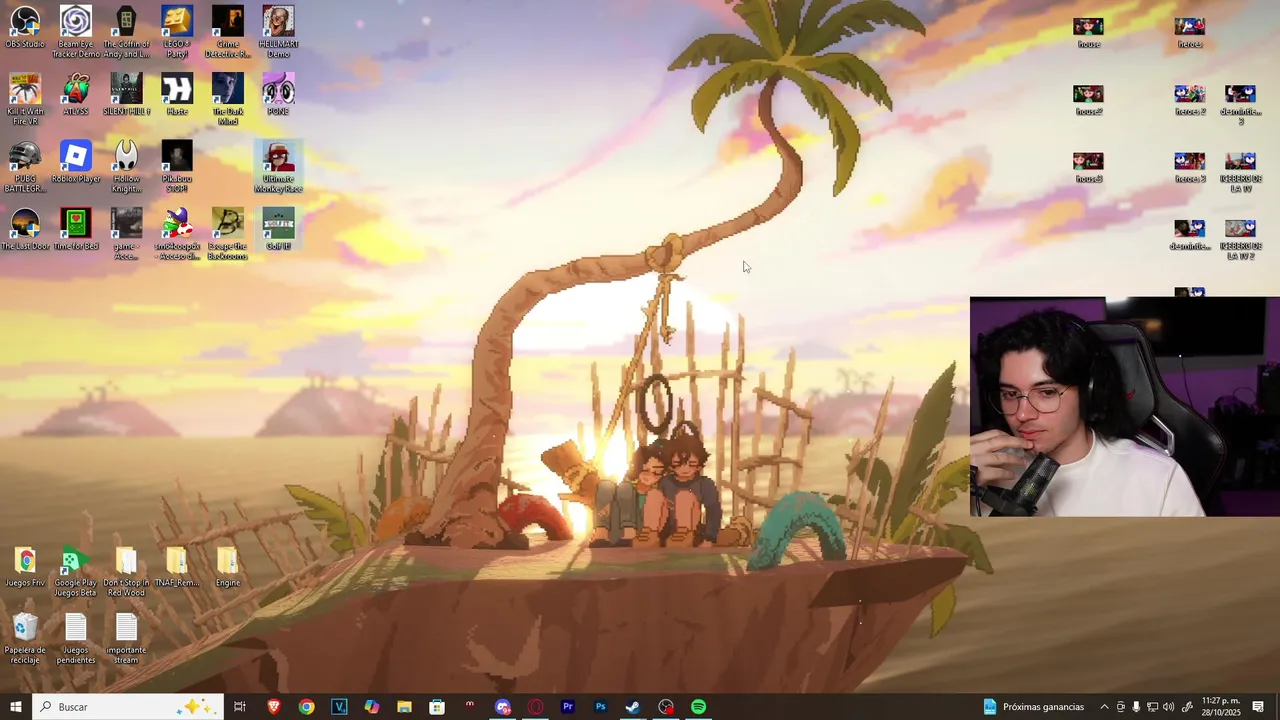1280x720 pixels.
Task: Open File Explorer from taskbar
Action: click(x=404, y=707)
